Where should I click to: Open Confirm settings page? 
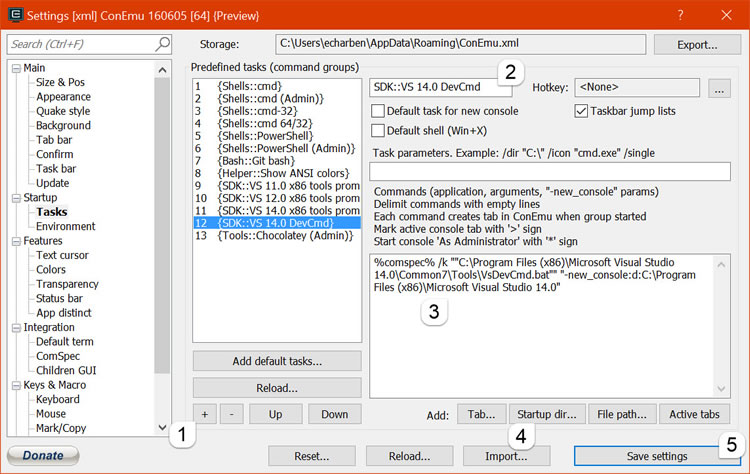click(x=55, y=154)
